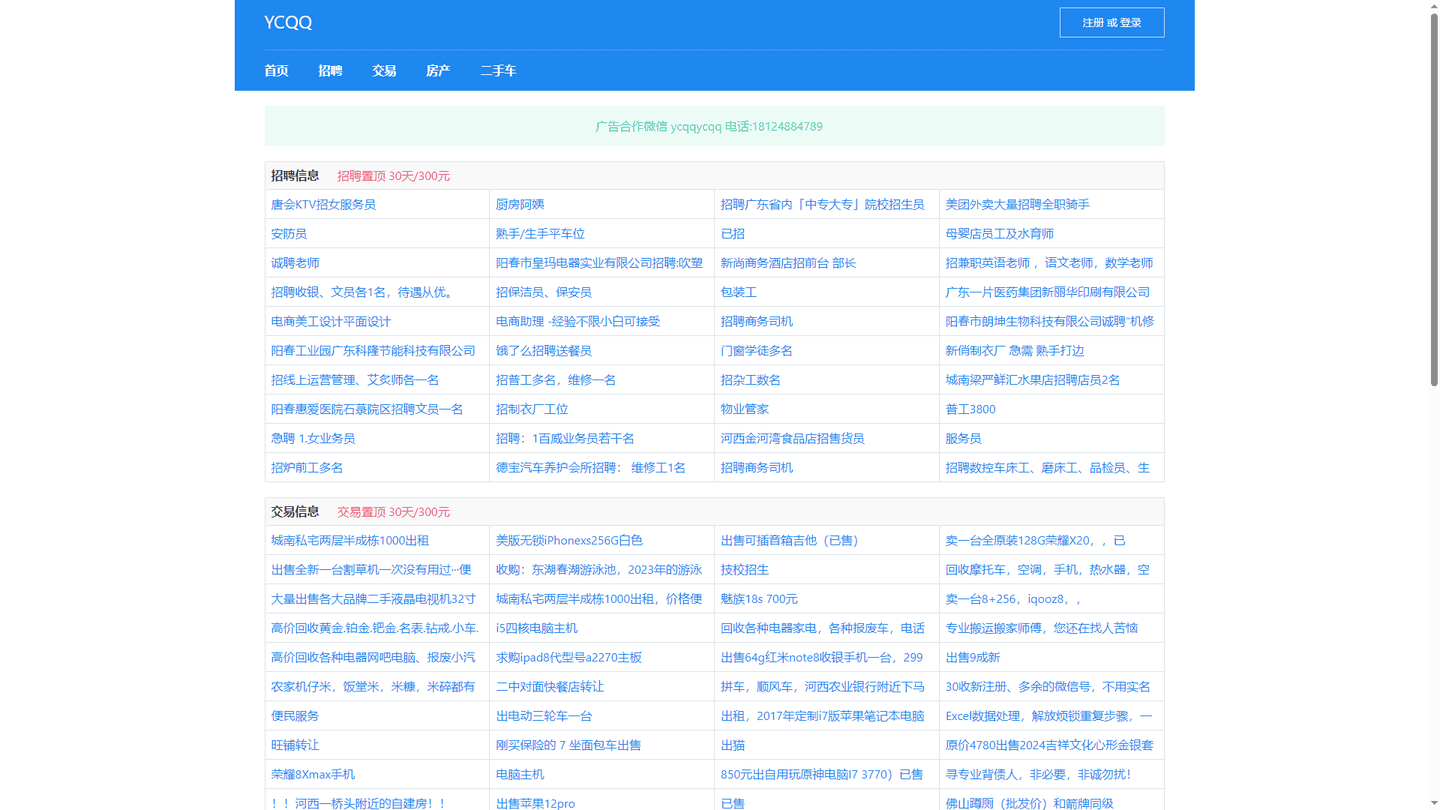Open listing 饿了么招聘送餐员
Image resolution: width=1440 pixels, height=810 pixels.
pos(544,351)
